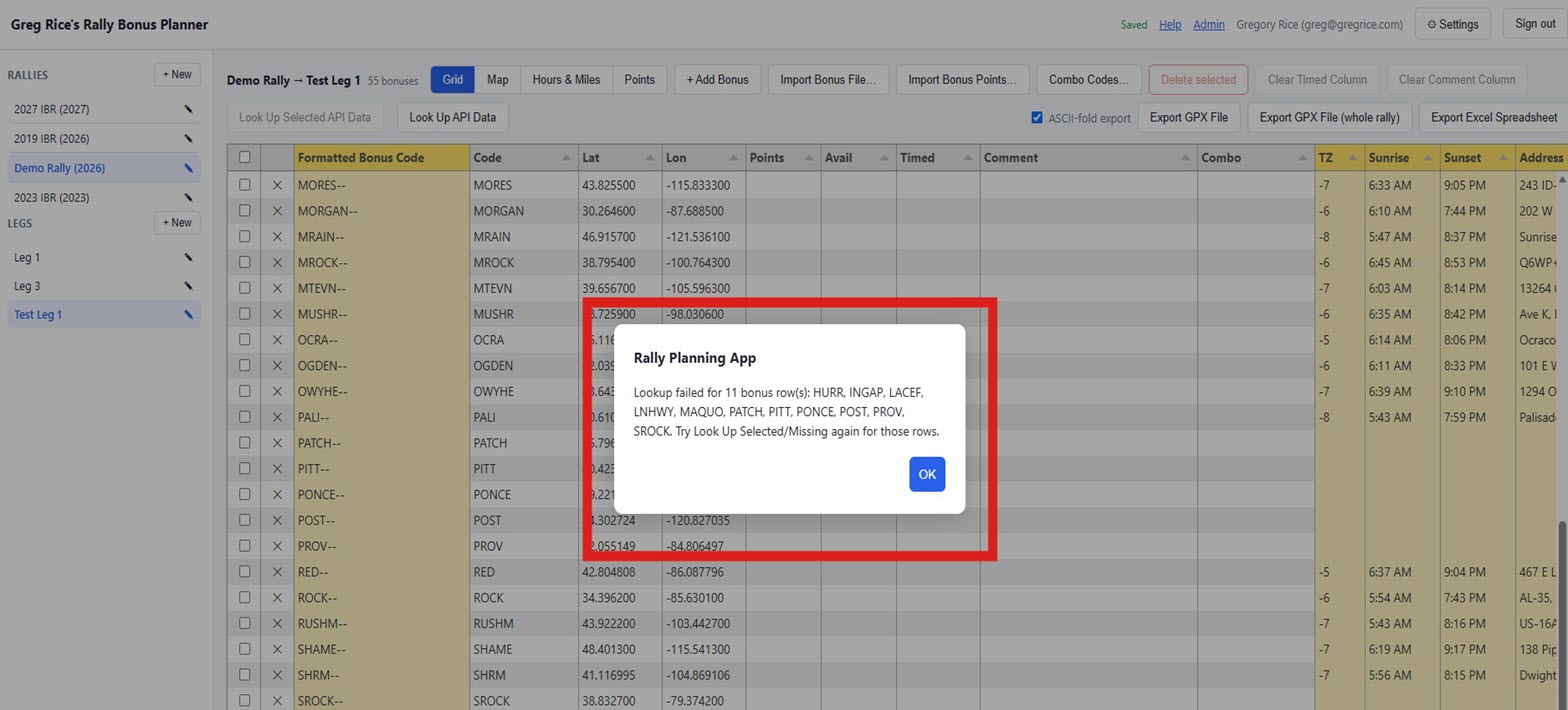Switch to the Map tab
The width and height of the screenshot is (1568, 710).
click(497, 80)
